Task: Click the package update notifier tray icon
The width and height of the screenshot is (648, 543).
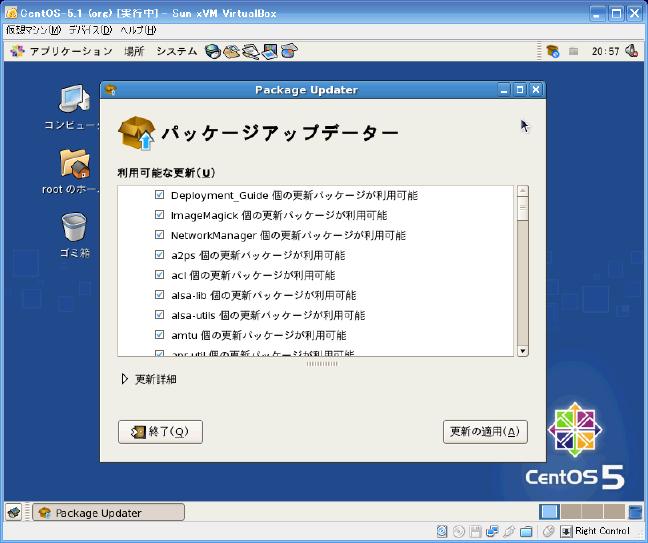Action: tap(553, 51)
